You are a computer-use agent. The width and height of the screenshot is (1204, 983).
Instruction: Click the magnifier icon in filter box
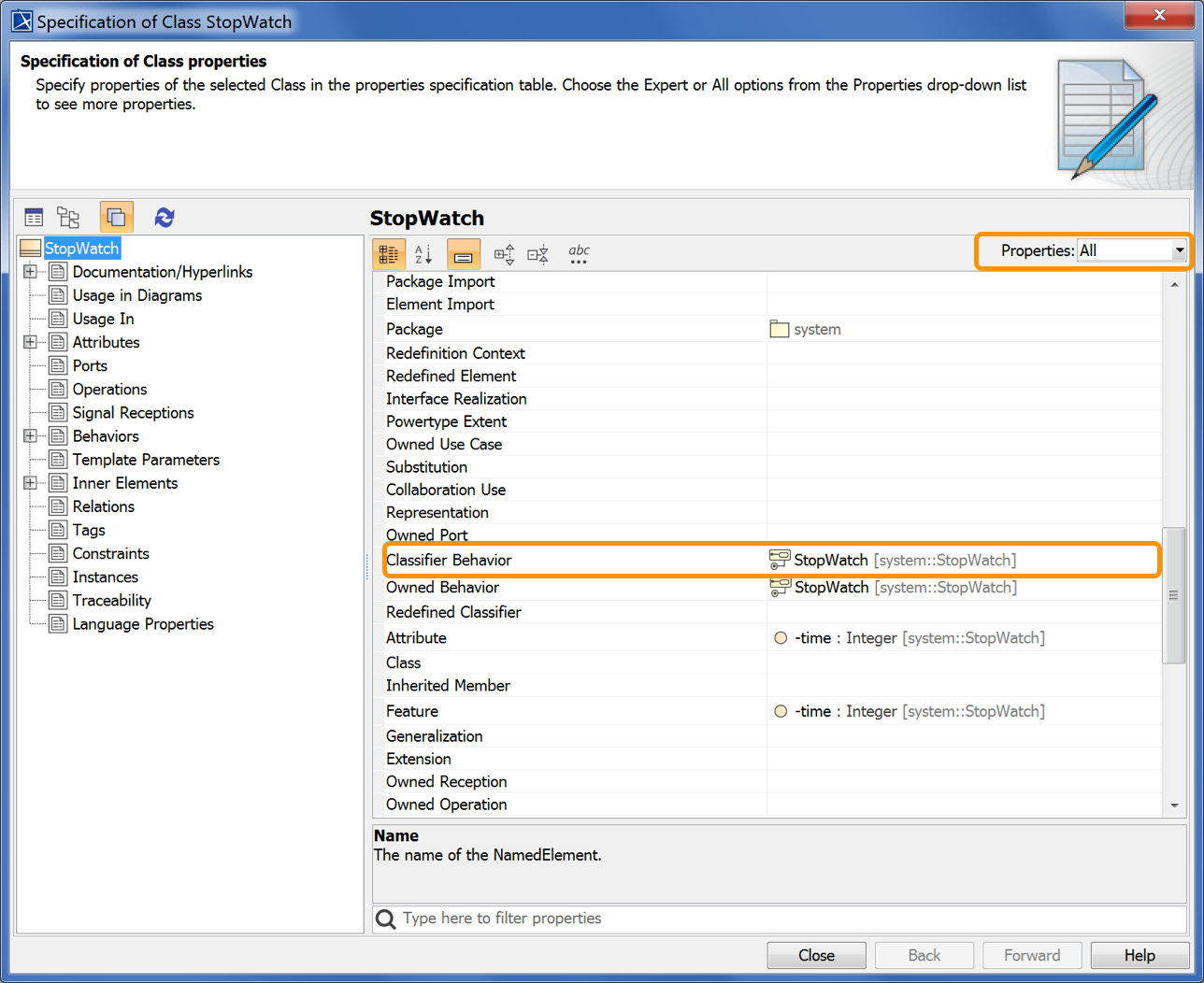tap(385, 919)
